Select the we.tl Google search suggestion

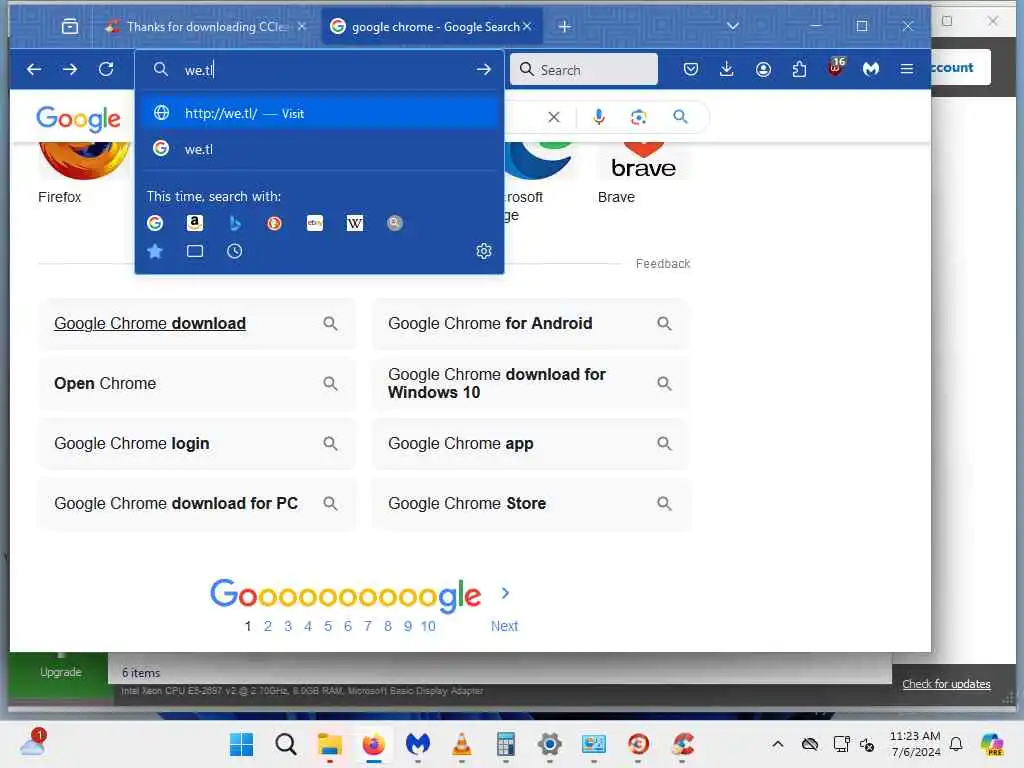coord(319,149)
